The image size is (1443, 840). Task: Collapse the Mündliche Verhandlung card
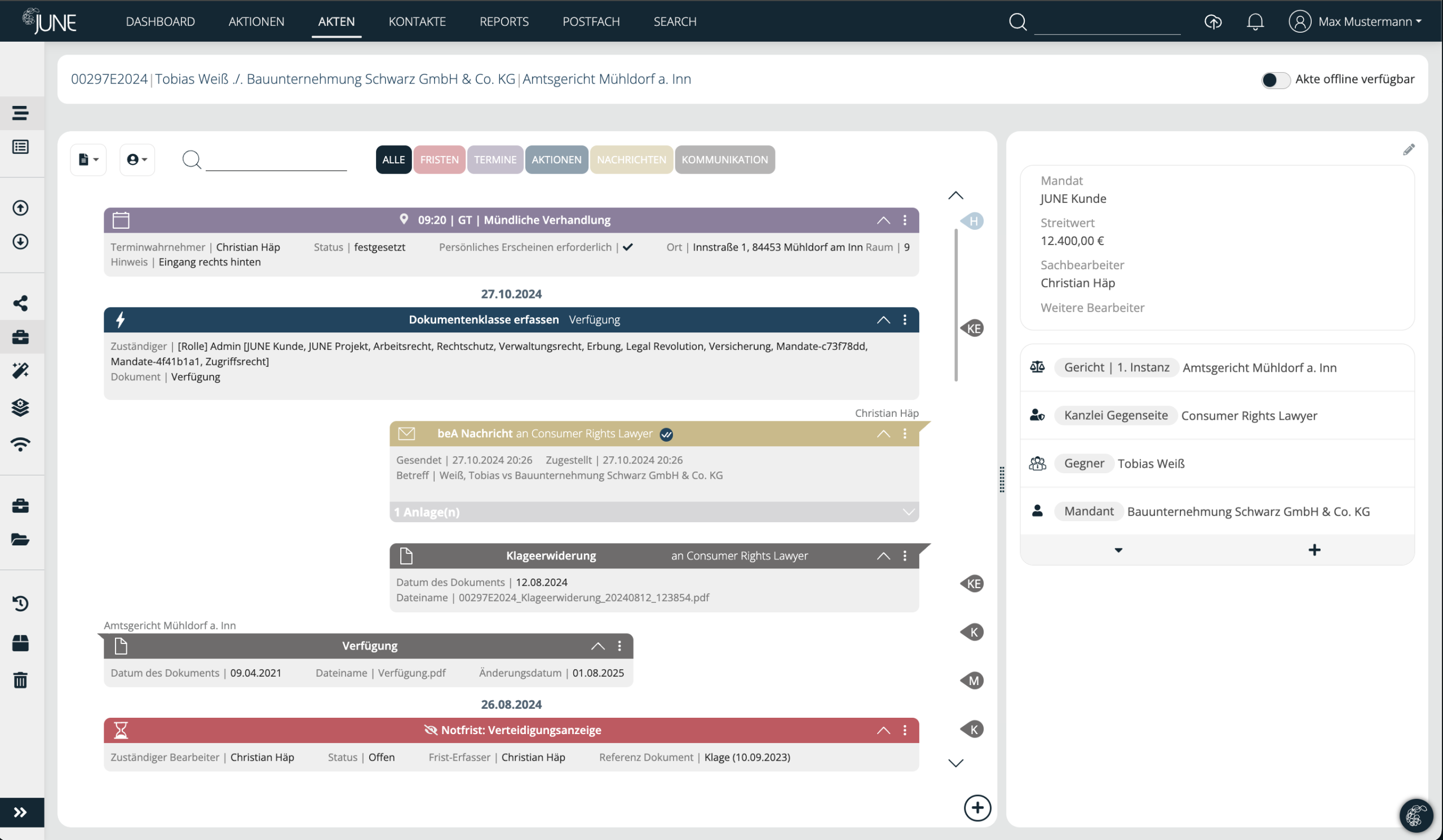click(883, 220)
